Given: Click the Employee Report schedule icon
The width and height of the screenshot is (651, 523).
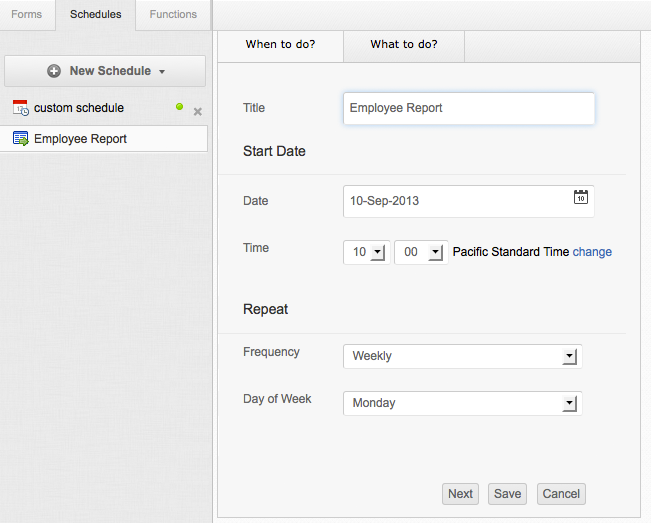Looking at the screenshot, I should [21, 139].
